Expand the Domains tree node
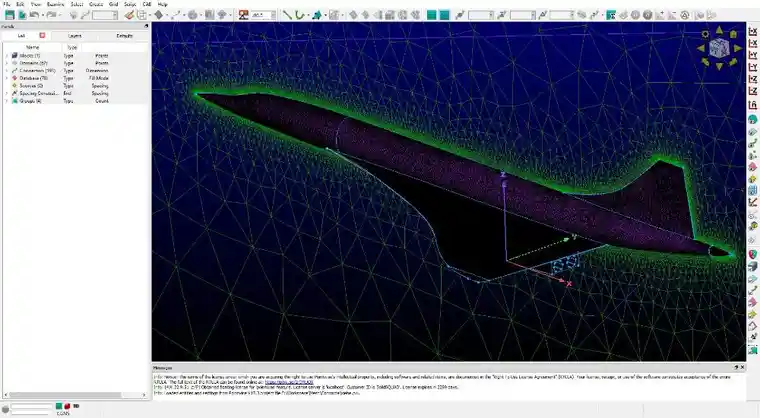 click(x=6, y=63)
